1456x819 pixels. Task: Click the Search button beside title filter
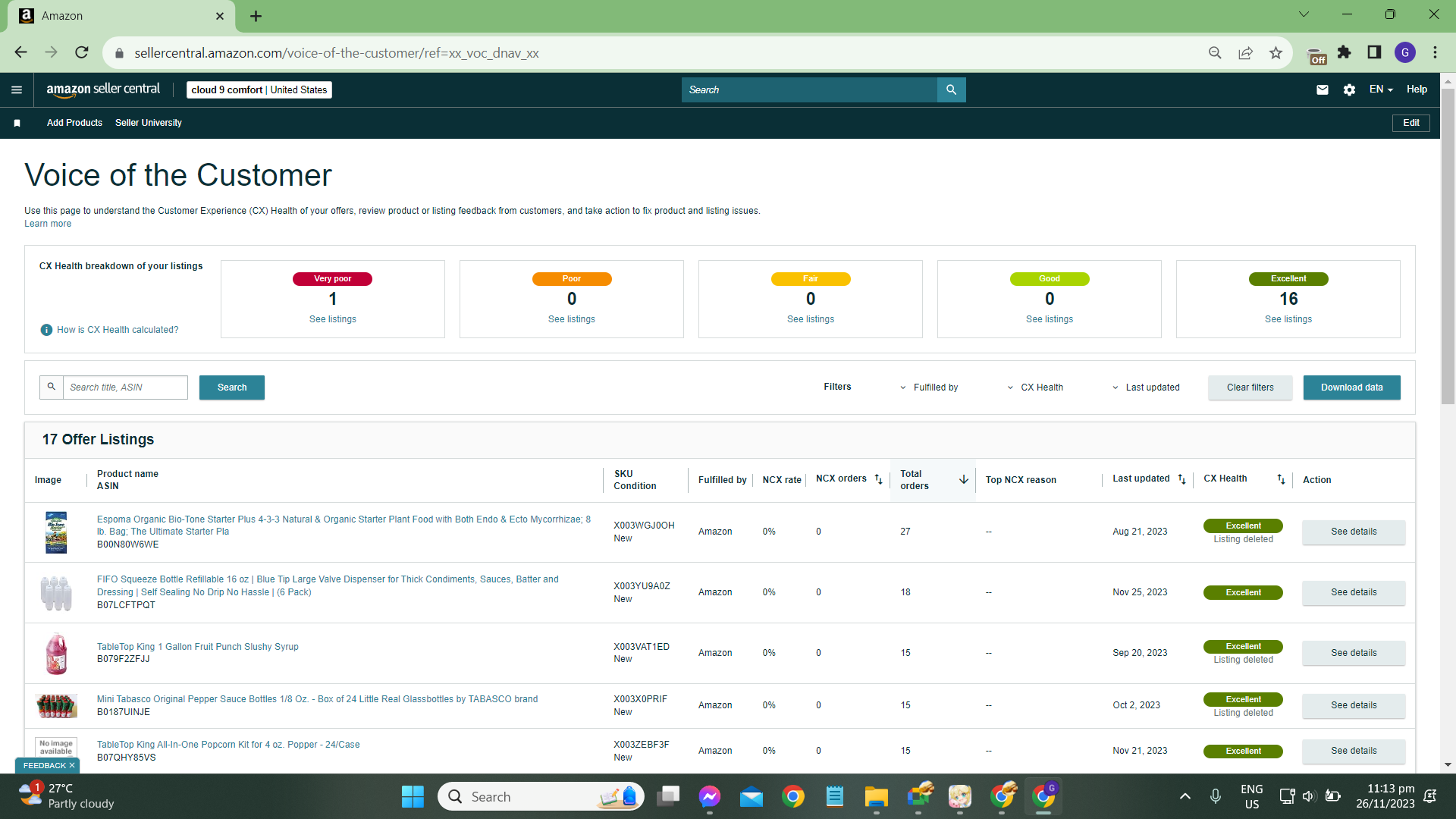[x=232, y=388]
